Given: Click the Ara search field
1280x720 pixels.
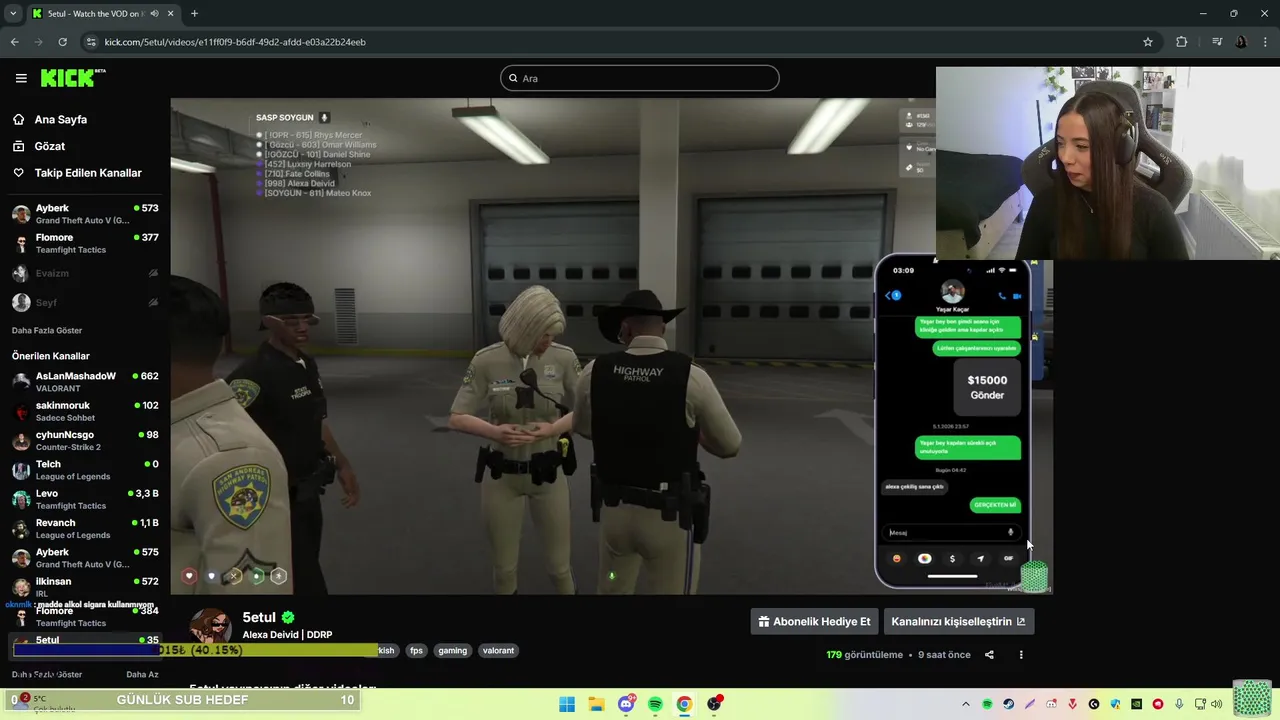Looking at the screenshot, I should (639, 78).
